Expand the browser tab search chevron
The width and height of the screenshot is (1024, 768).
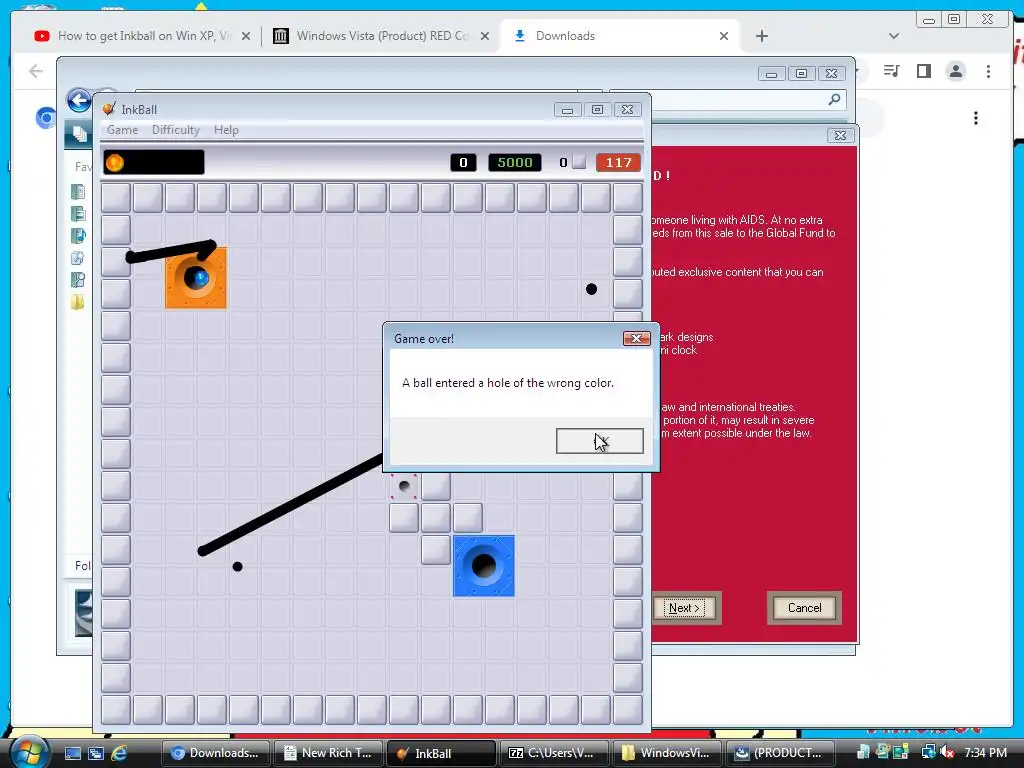pyautogui.click(x=893, y=36)
